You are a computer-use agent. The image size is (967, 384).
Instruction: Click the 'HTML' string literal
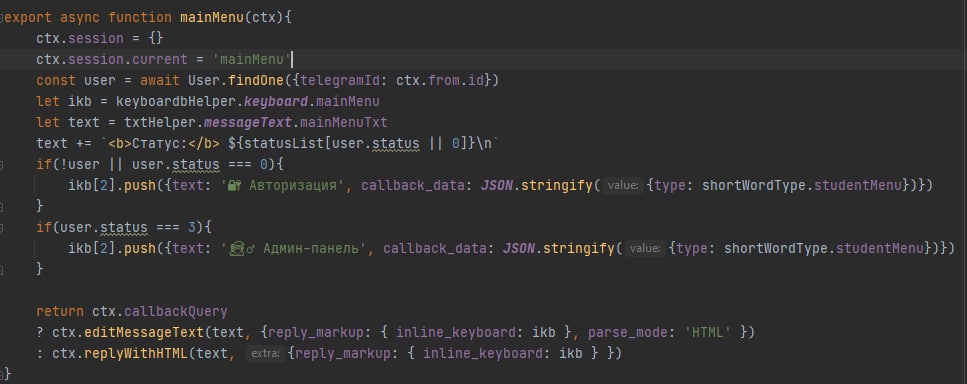(x=707, y=332)
